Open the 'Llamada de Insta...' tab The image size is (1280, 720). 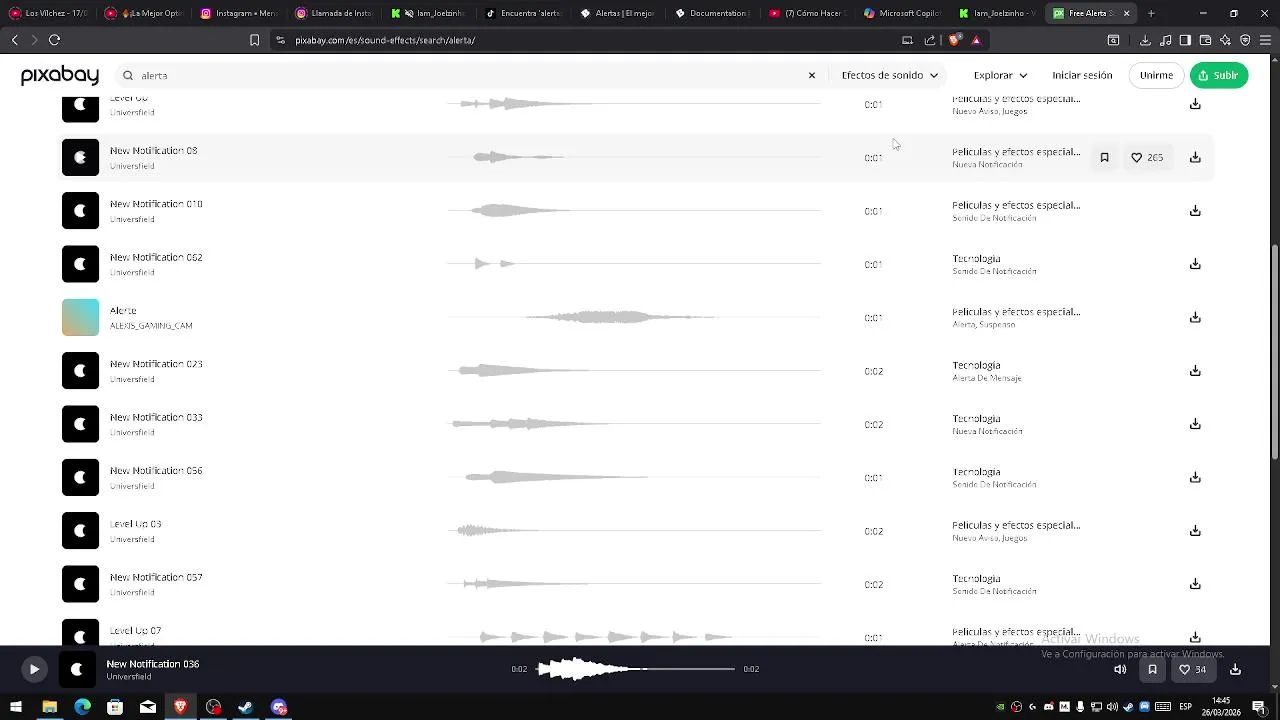334,13
